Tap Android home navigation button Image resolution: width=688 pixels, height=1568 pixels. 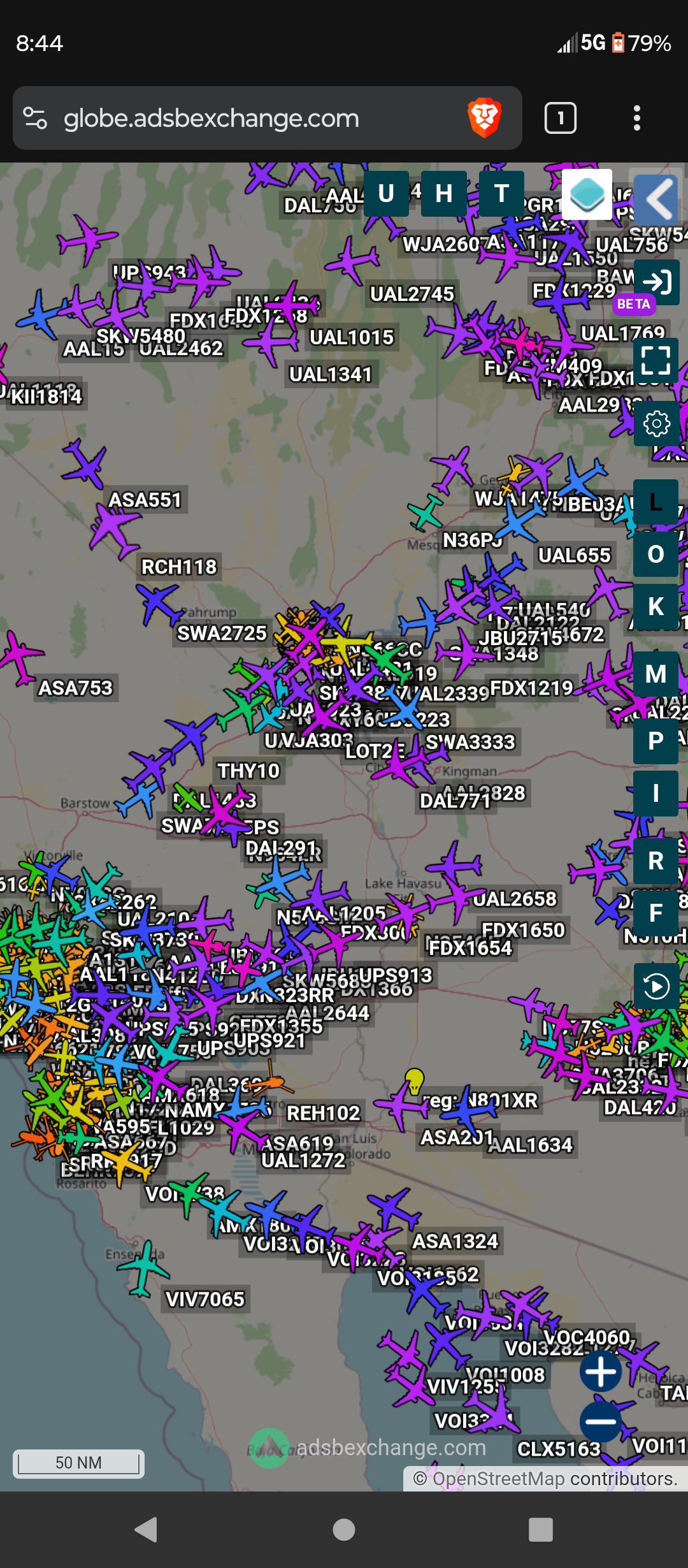[344, 1529]
